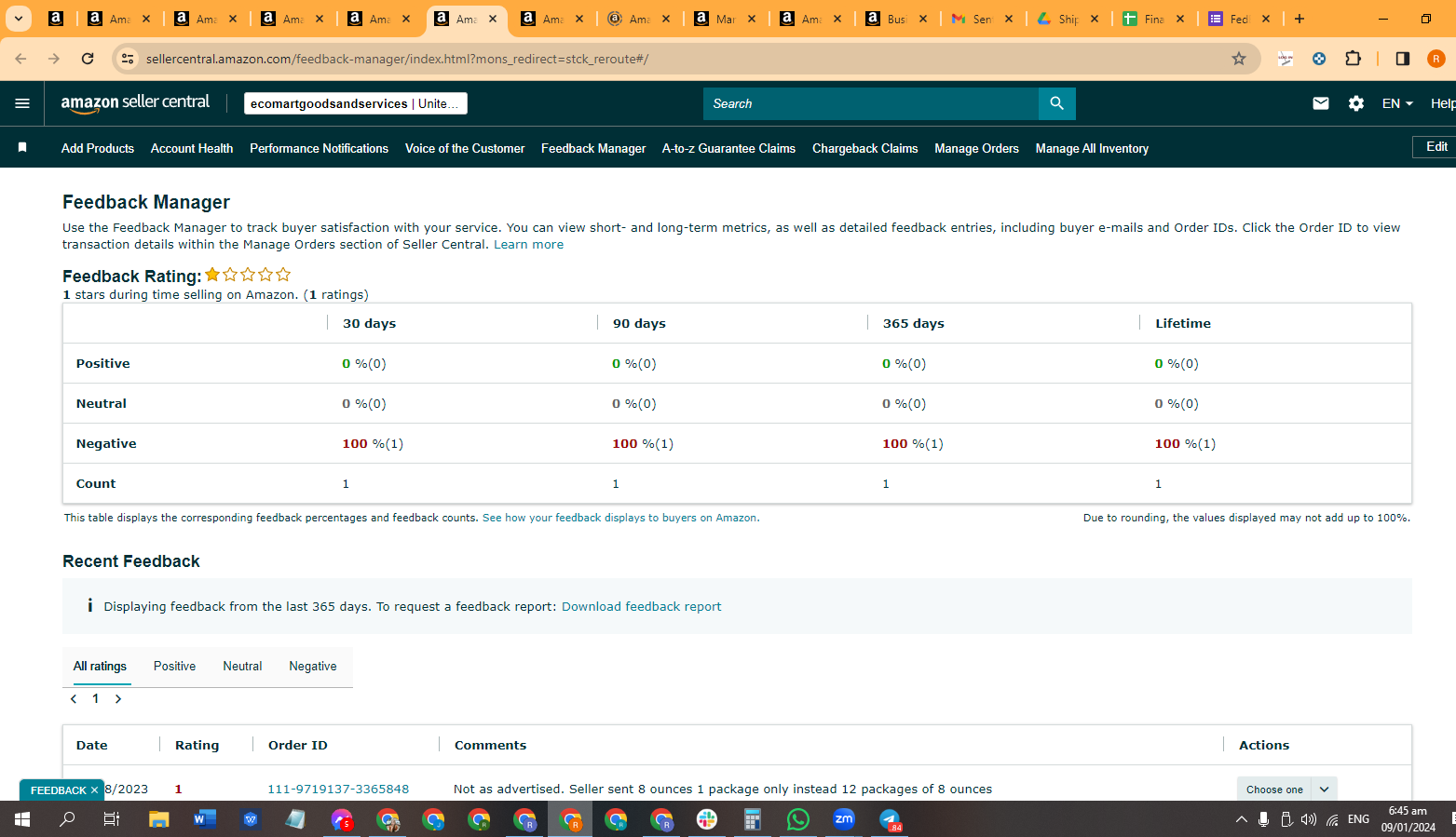Click the browser address bar URL
The image size is (1456, 837).
[x=397, y=59]
